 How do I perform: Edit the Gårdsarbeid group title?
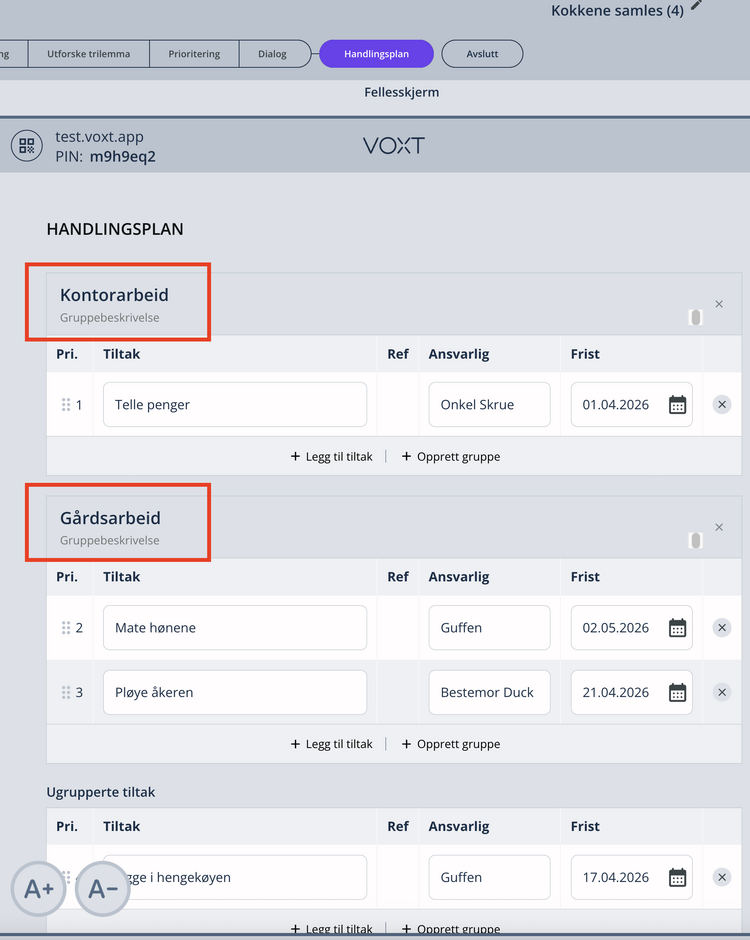tap(110, 518)
